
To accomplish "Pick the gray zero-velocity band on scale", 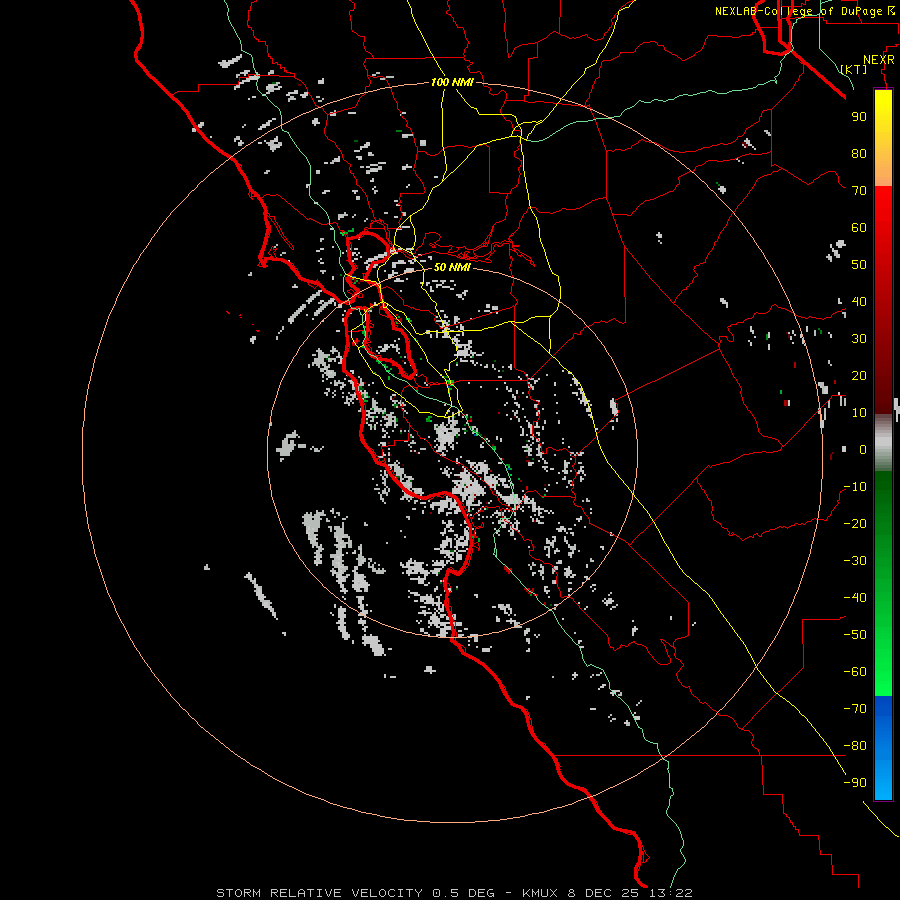I will pos(883,443).
